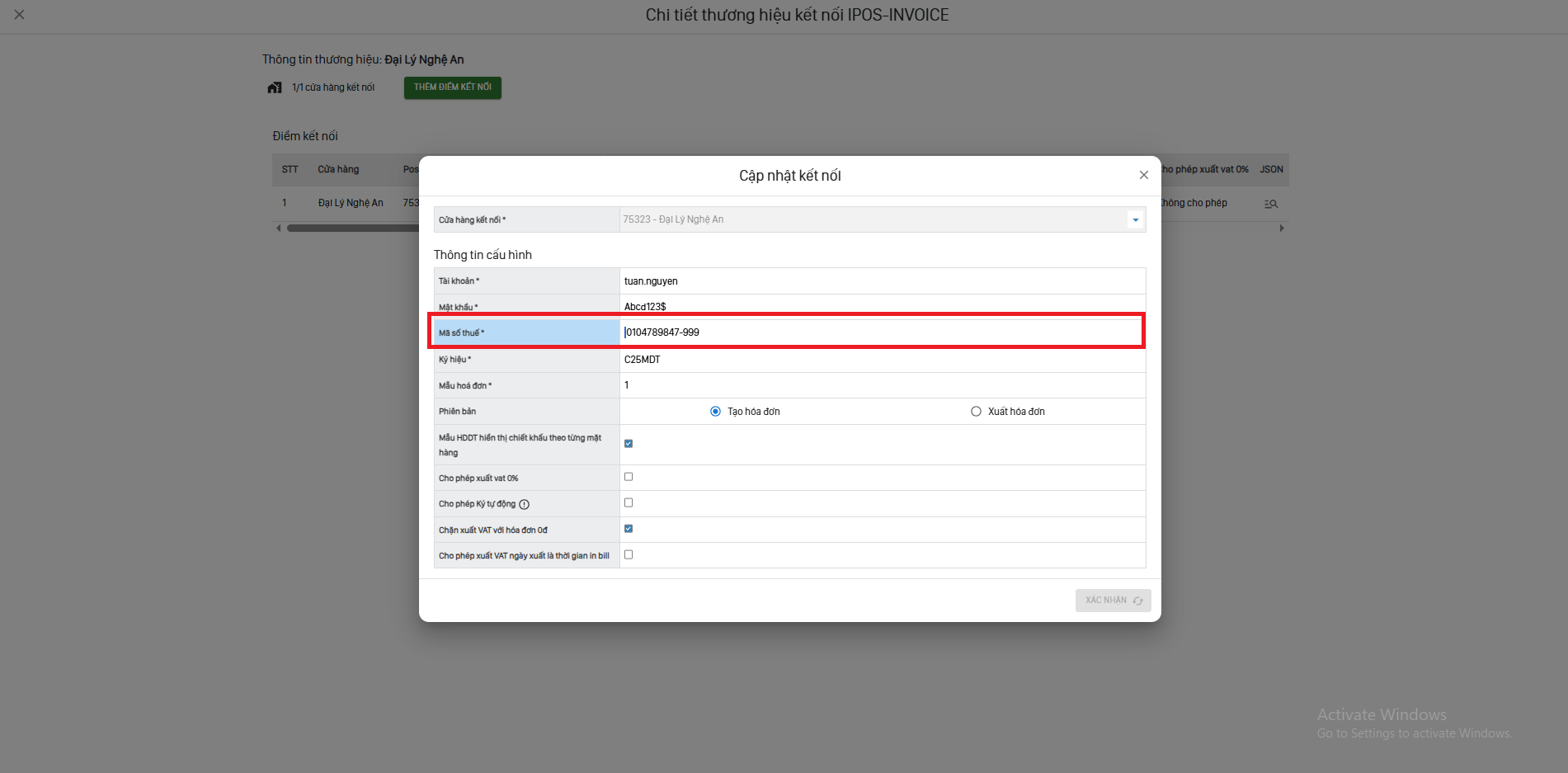Enable Cho phép xuất VAT ngày xuất checkbox

click(x=629, y=554)
